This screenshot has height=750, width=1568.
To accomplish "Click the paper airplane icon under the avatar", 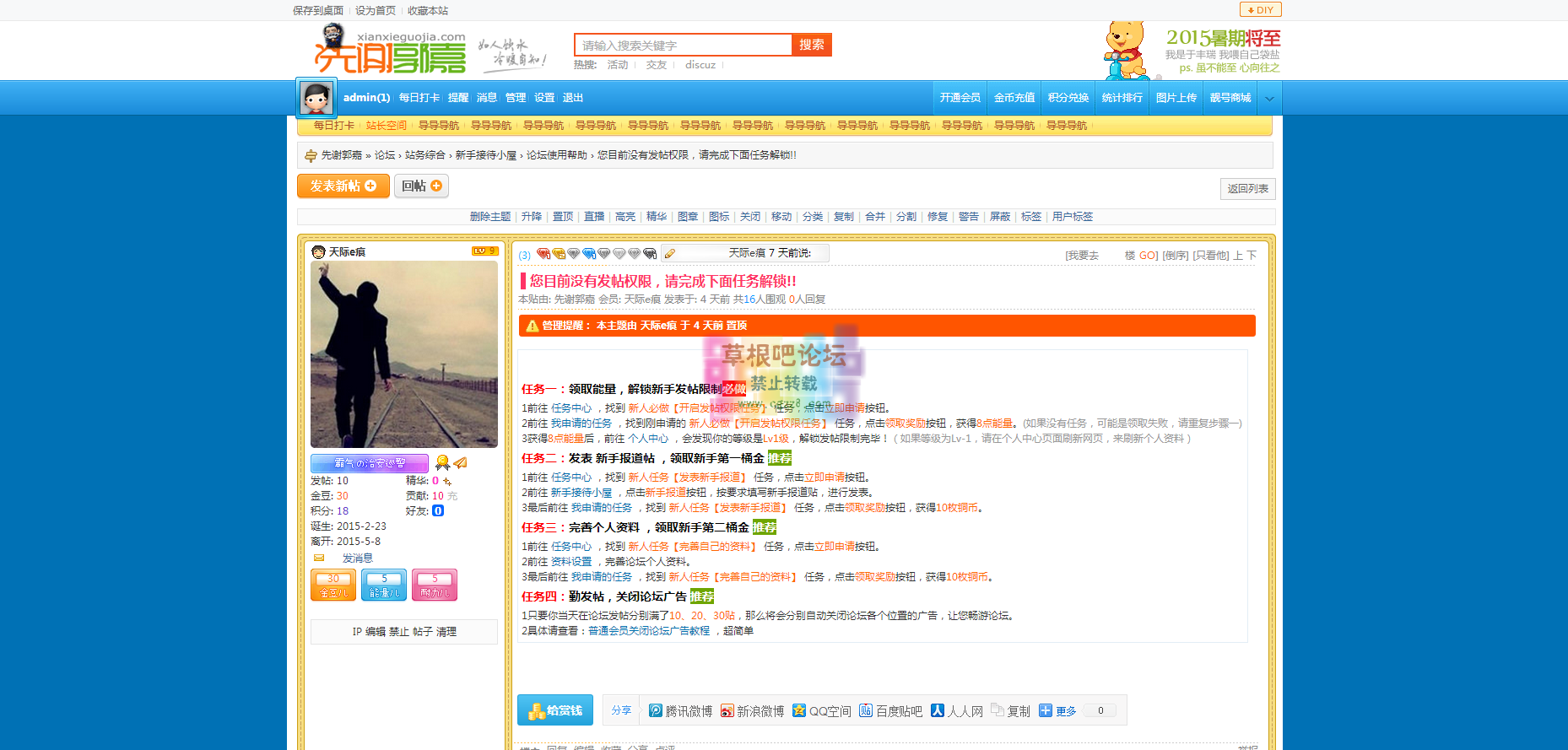I will (461, 463).
